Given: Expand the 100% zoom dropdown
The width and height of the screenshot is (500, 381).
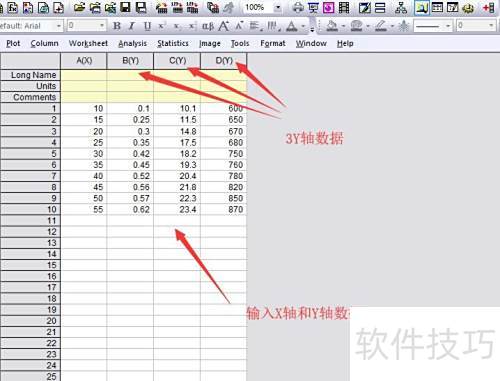Looking at the screenshot, I should tap(278, 7).
